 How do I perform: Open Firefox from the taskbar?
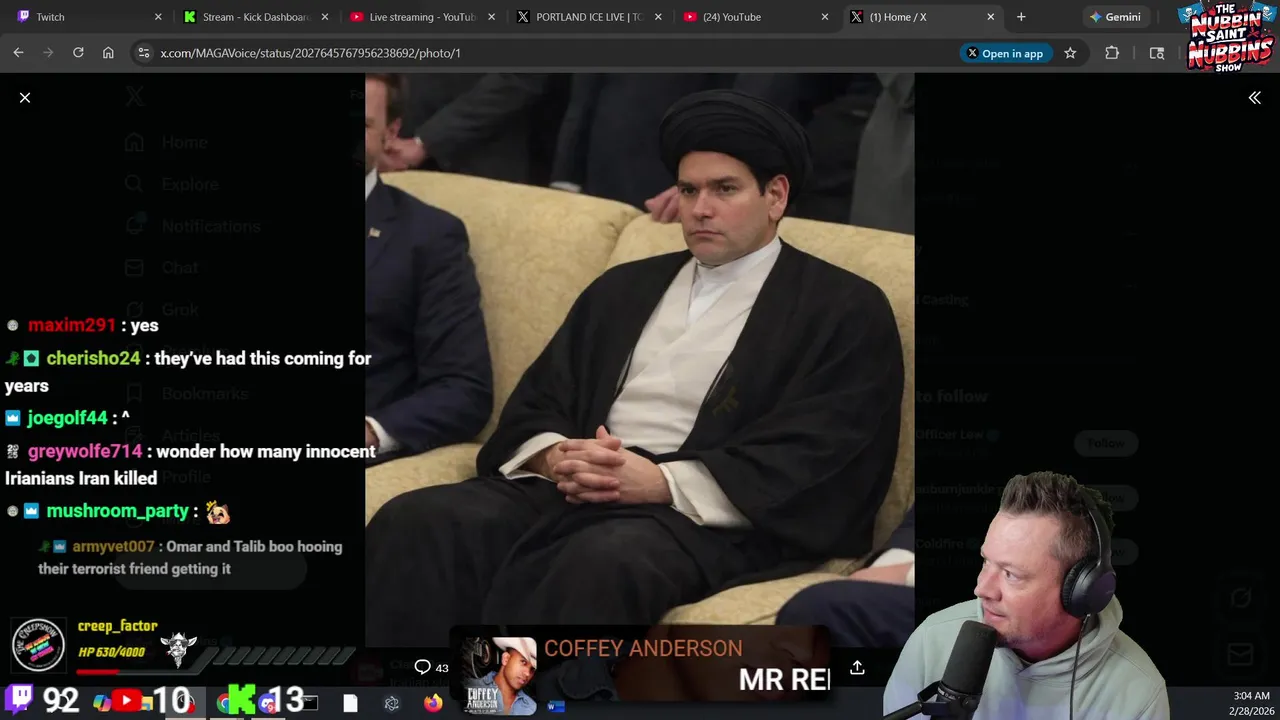(433, 704)
